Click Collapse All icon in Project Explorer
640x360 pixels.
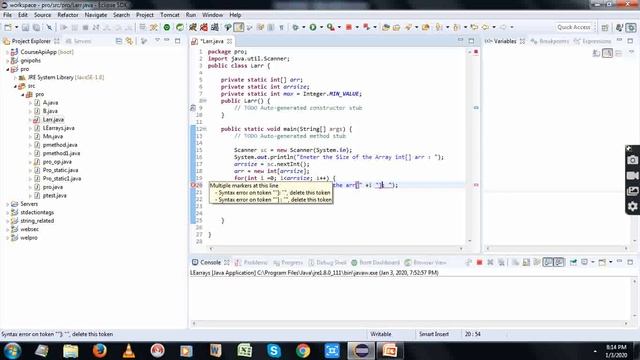(119, 41)
